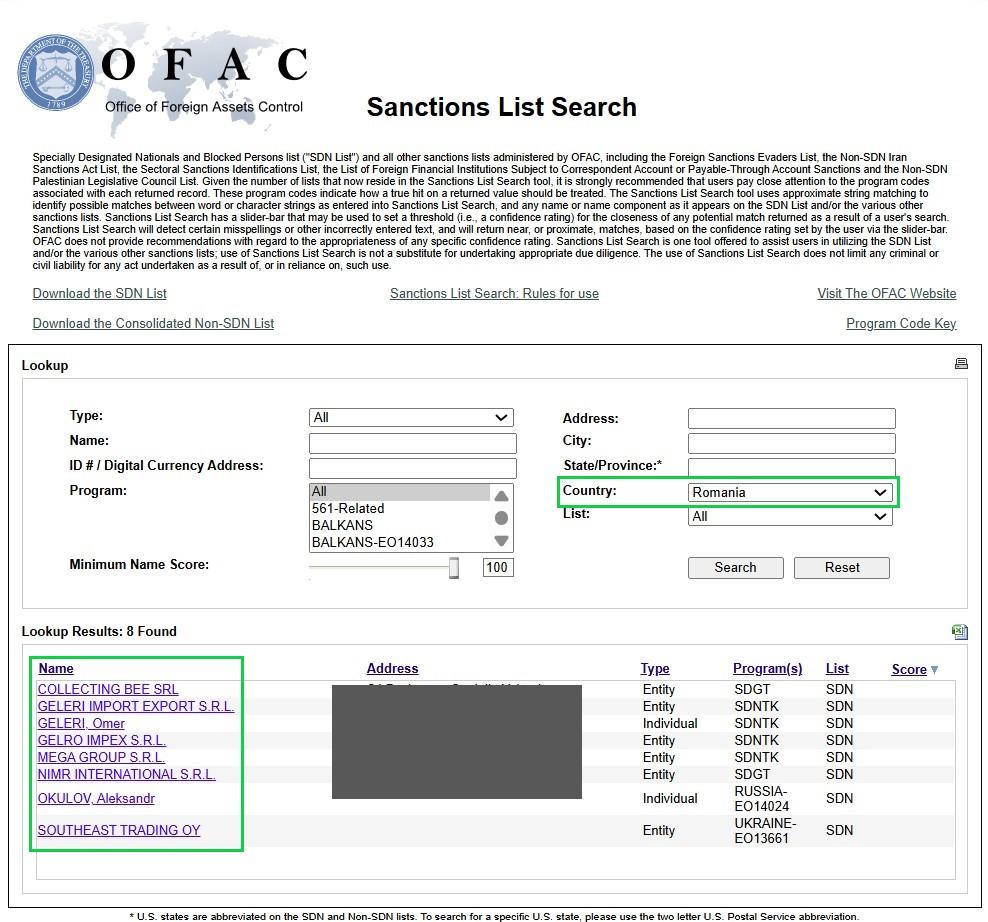
Task: Click SDN list cell in OKULOV row
Action: coord(839,798)
